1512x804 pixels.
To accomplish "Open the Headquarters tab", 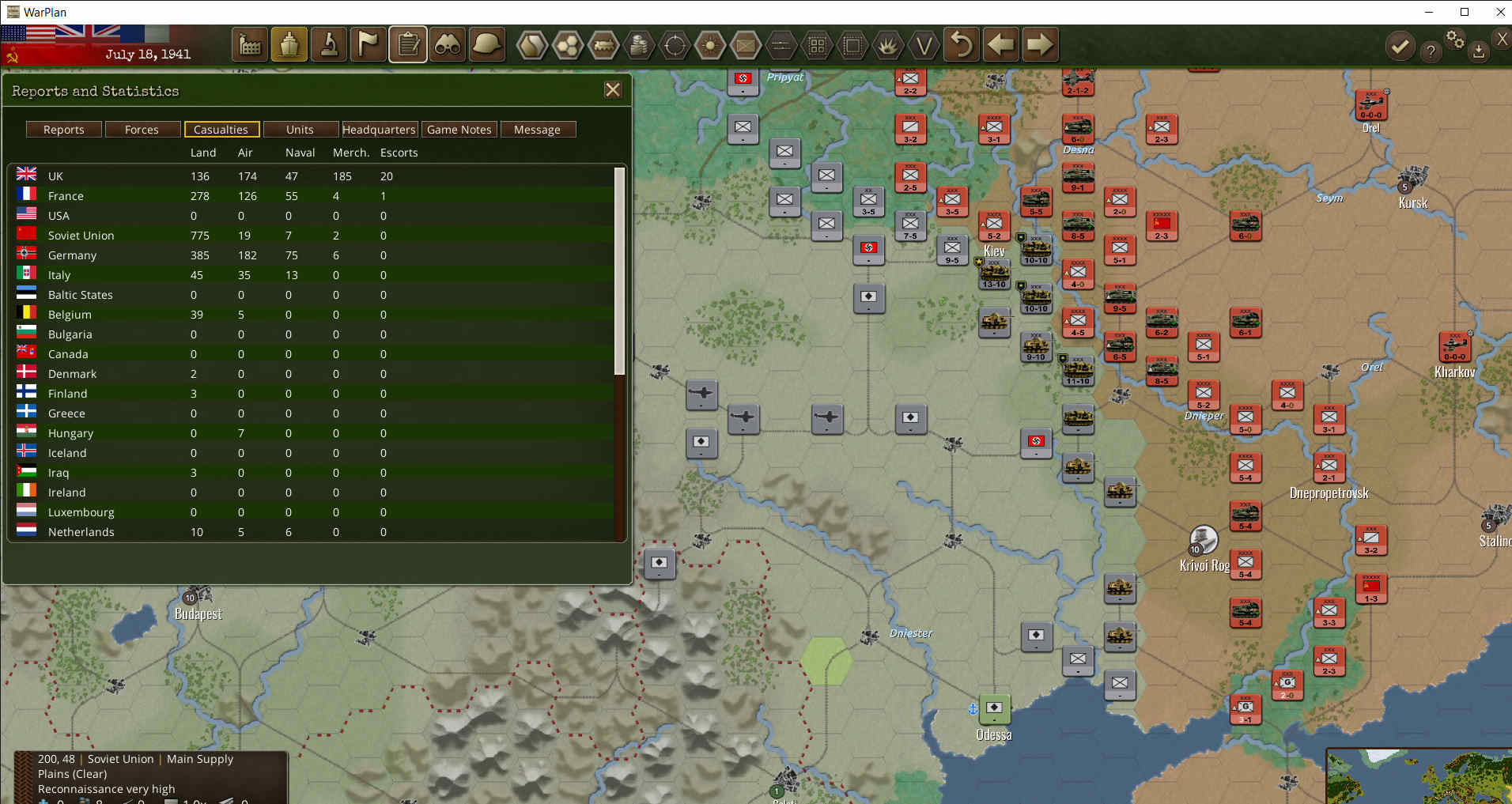I will pyautogui.click(x=379, y=130).
